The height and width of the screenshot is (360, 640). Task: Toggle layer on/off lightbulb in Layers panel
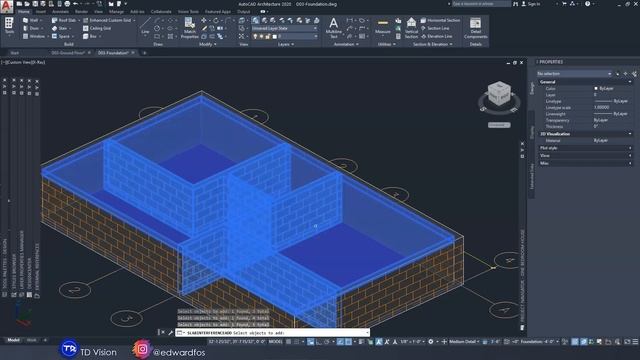coord(256,36)
